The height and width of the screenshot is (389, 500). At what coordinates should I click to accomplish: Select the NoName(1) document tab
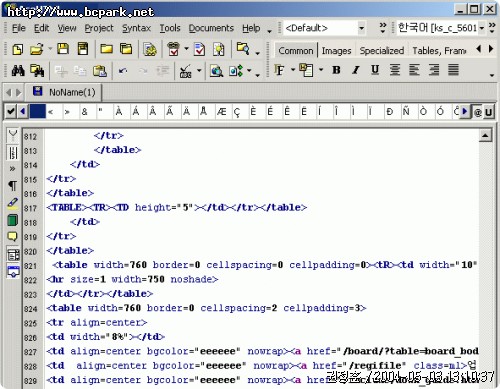64,92
